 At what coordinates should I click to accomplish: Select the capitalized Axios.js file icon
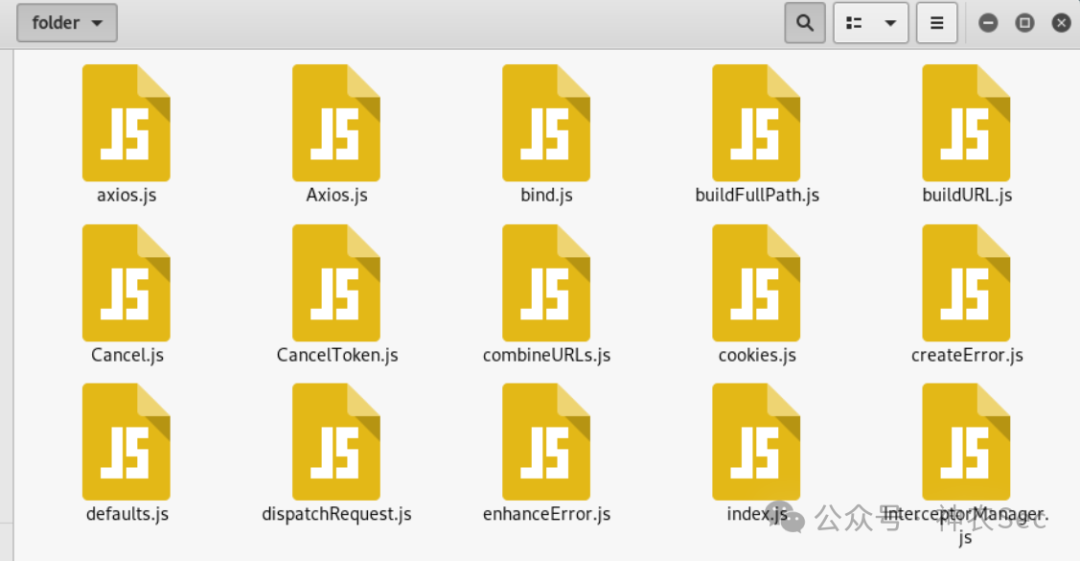[336, 123]
